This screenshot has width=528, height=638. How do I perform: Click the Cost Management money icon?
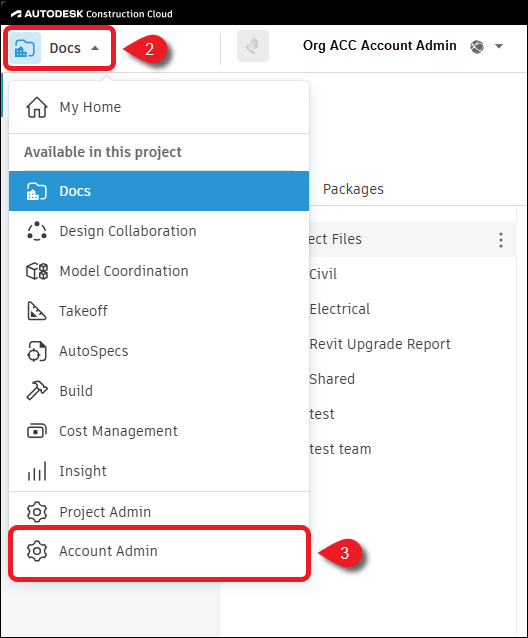[37, 431]
